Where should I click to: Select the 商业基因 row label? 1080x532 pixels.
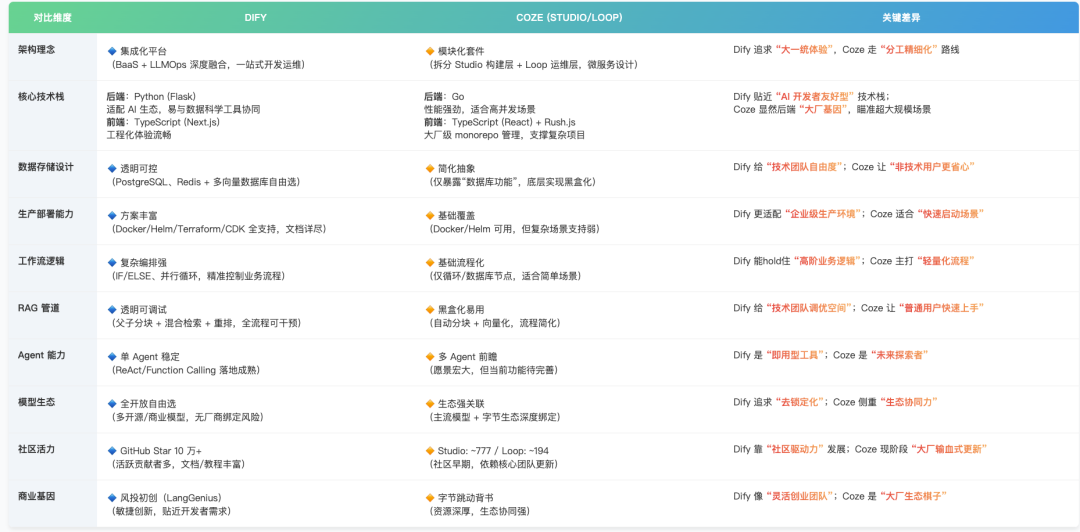pos(35,496)
